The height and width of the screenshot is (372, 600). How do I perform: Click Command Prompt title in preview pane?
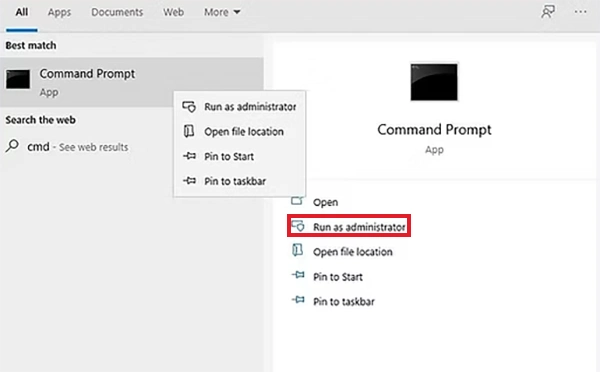(x=434, y=129)
